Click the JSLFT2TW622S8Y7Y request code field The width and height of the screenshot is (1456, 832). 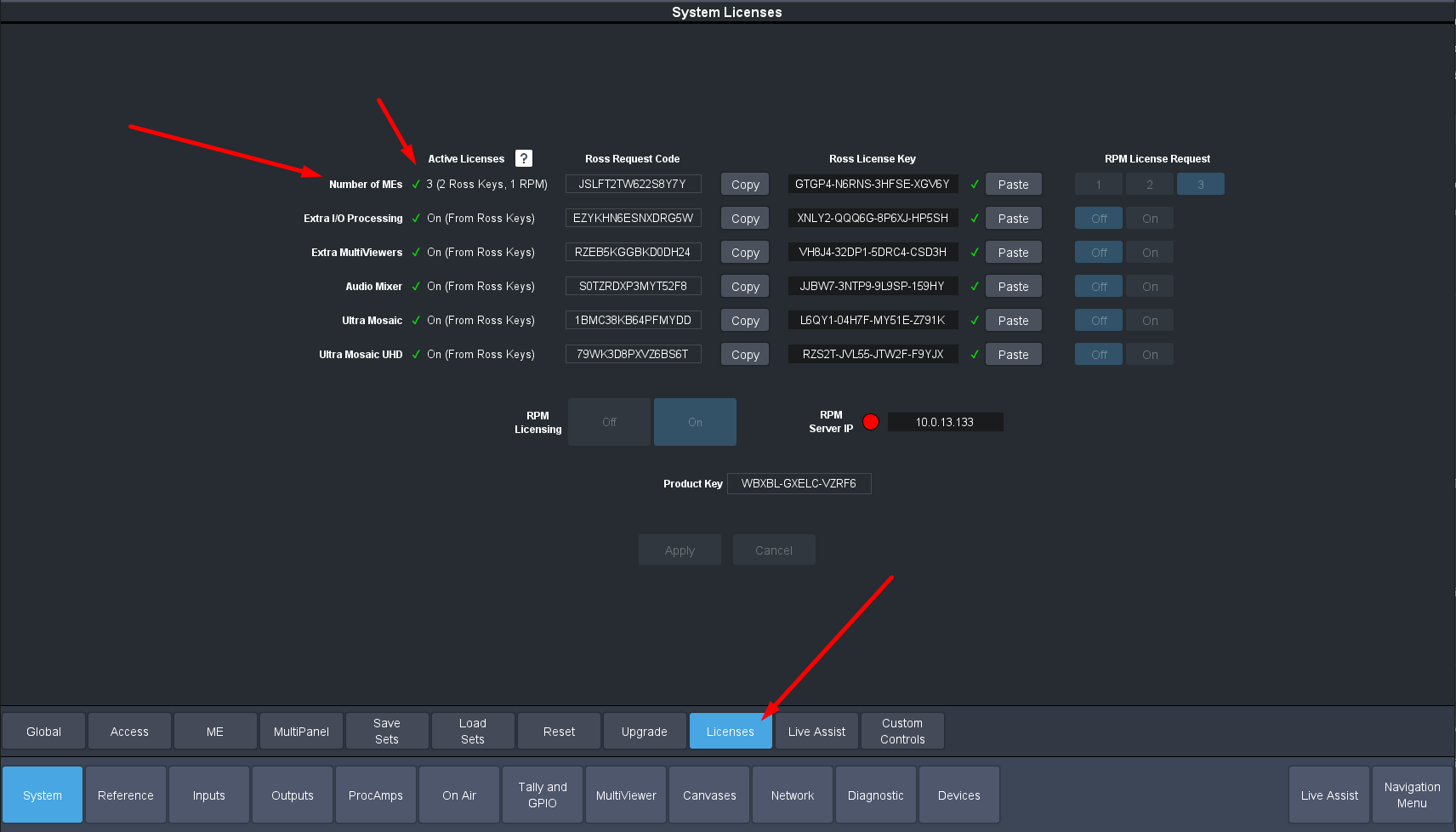pos(633,184)
